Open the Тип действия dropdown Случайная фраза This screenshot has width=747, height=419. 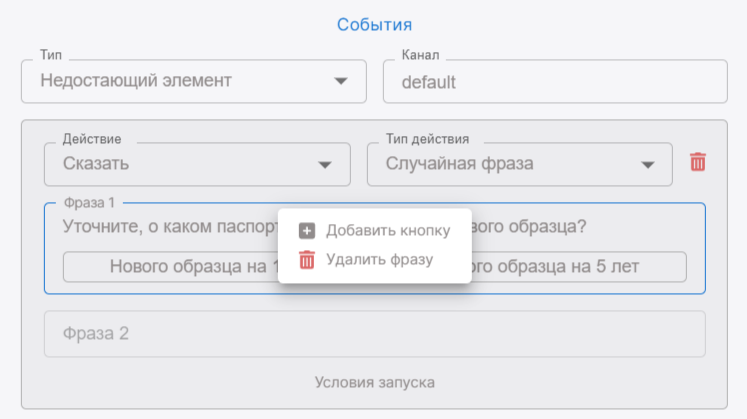[520, 164]
